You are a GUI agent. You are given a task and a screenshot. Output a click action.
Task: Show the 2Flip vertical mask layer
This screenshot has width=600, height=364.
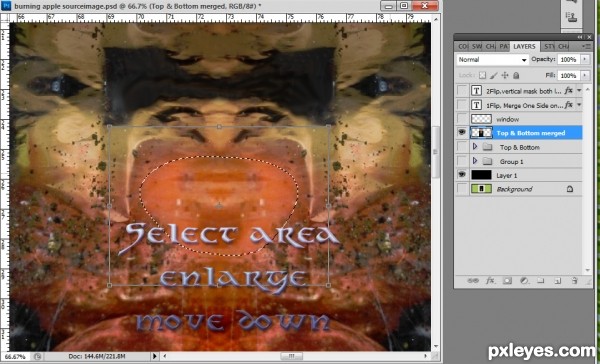[462, 91]
